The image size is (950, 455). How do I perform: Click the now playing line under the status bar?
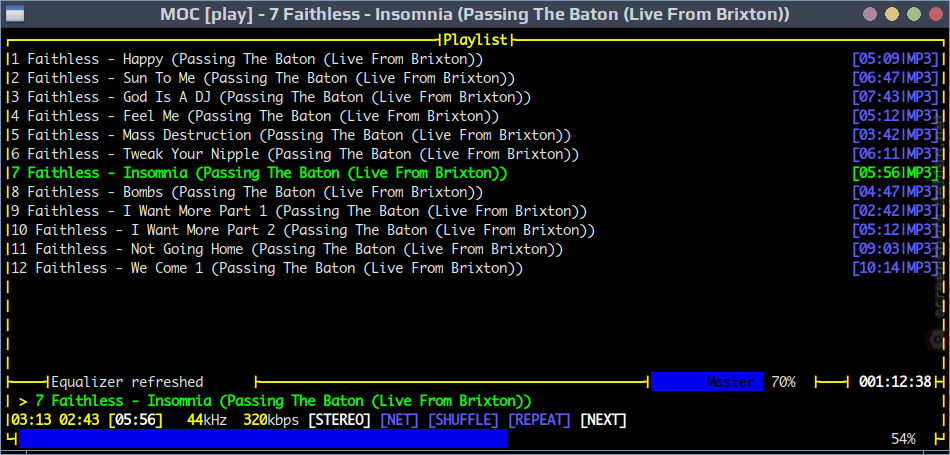coord(275,400)
